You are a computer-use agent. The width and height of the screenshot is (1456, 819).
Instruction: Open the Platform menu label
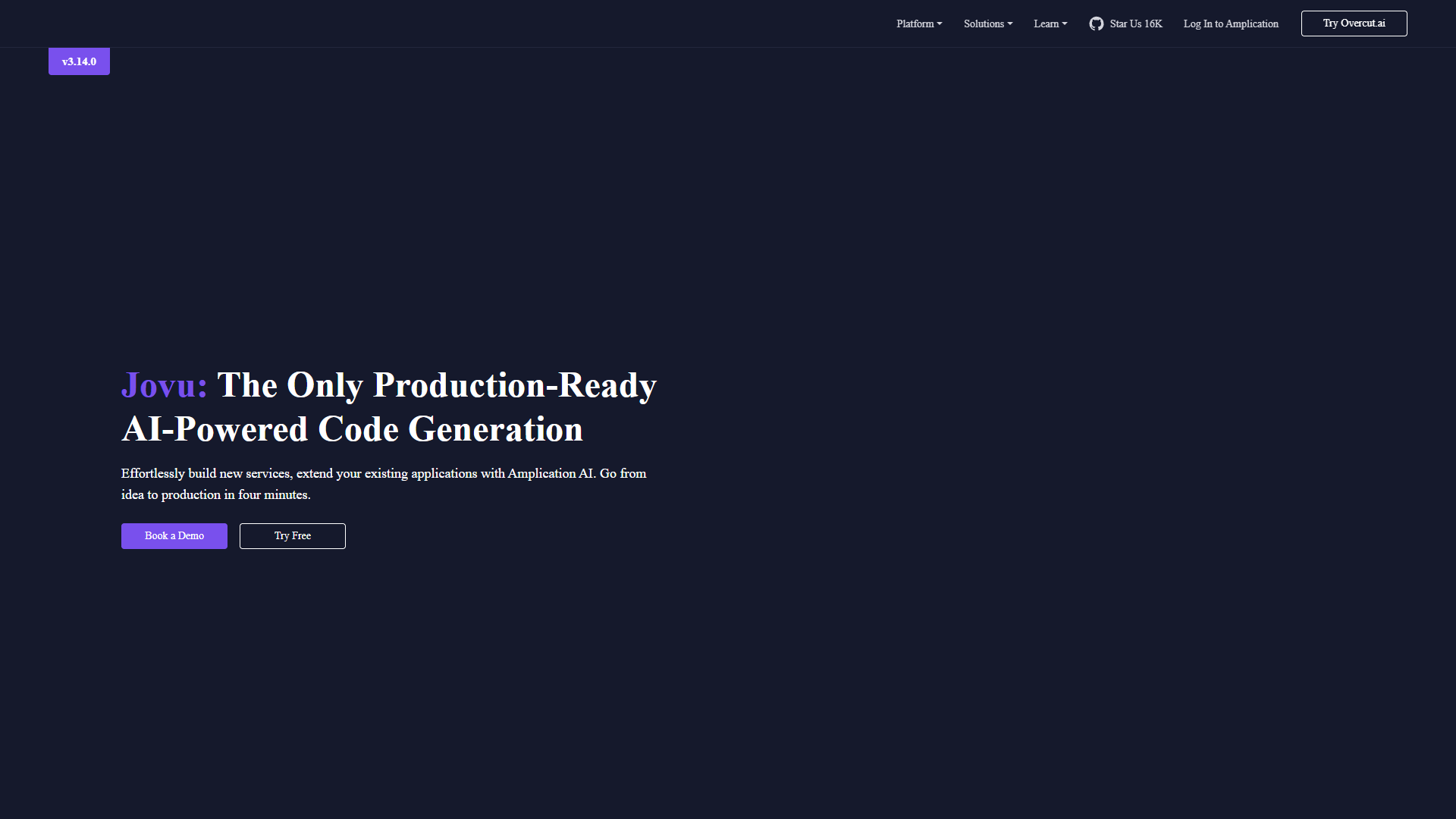pos(915,24)
